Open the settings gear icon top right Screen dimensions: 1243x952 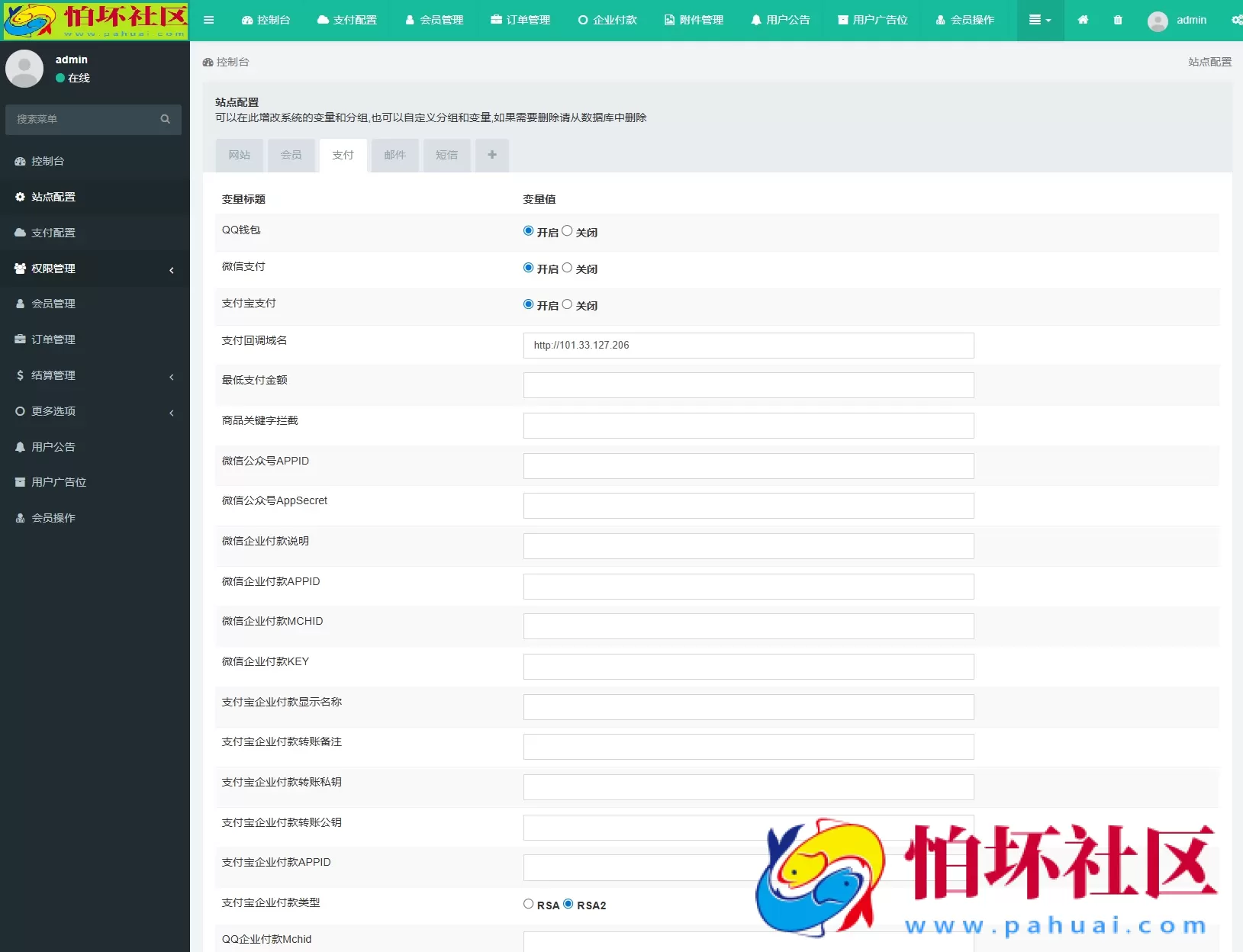pyautogui.click(x=1235, y=21)
